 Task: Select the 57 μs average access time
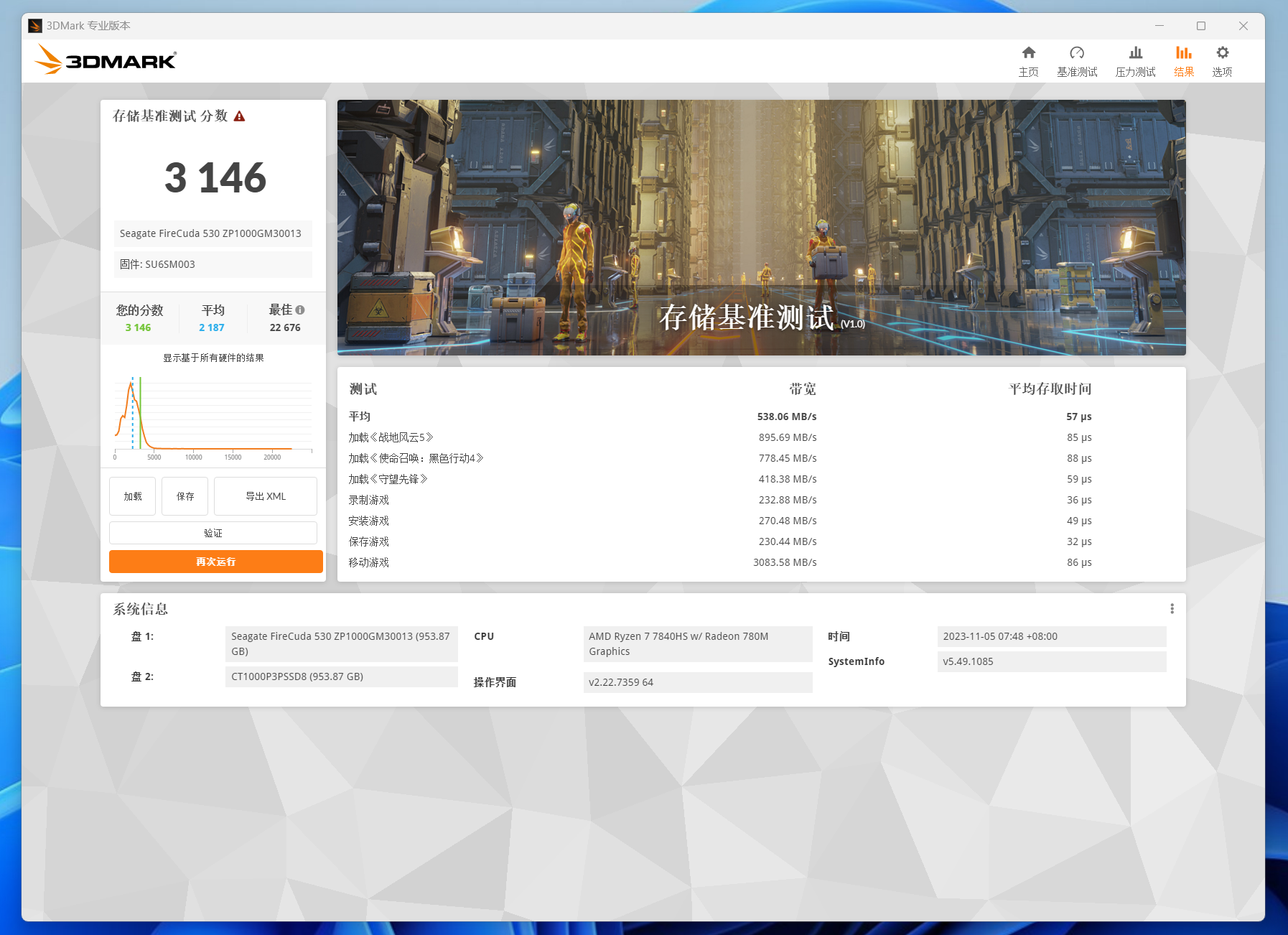tap(1078, 417)
